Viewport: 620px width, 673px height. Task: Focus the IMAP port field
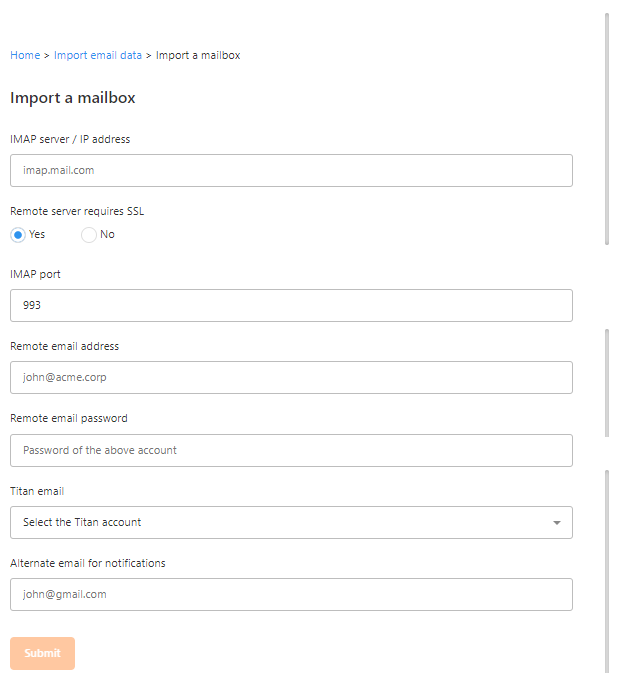[x=291, y=306]
